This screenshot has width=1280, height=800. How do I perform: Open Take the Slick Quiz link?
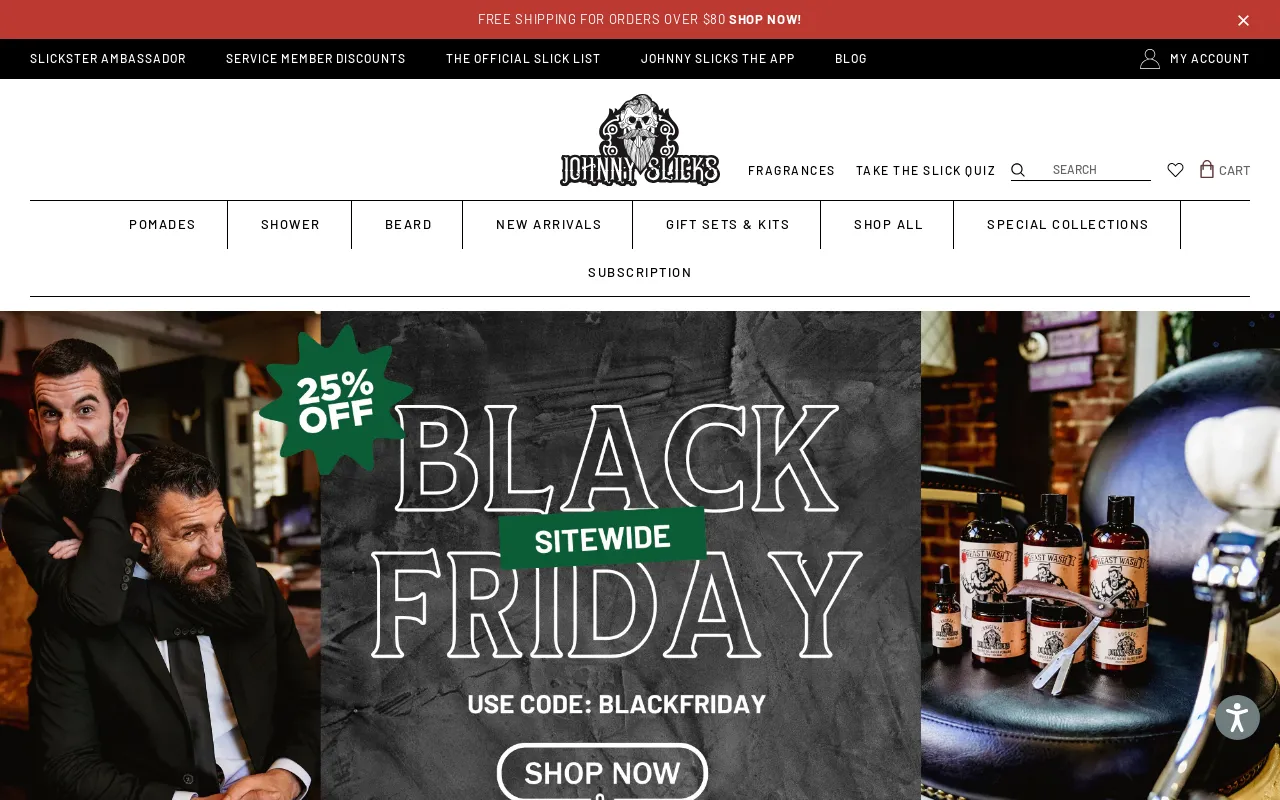pyautogui.click(x=926, y=170)
